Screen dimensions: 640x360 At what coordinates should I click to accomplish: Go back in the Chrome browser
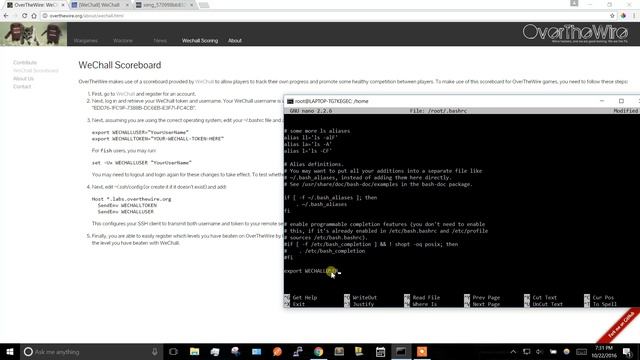[6, 16]
